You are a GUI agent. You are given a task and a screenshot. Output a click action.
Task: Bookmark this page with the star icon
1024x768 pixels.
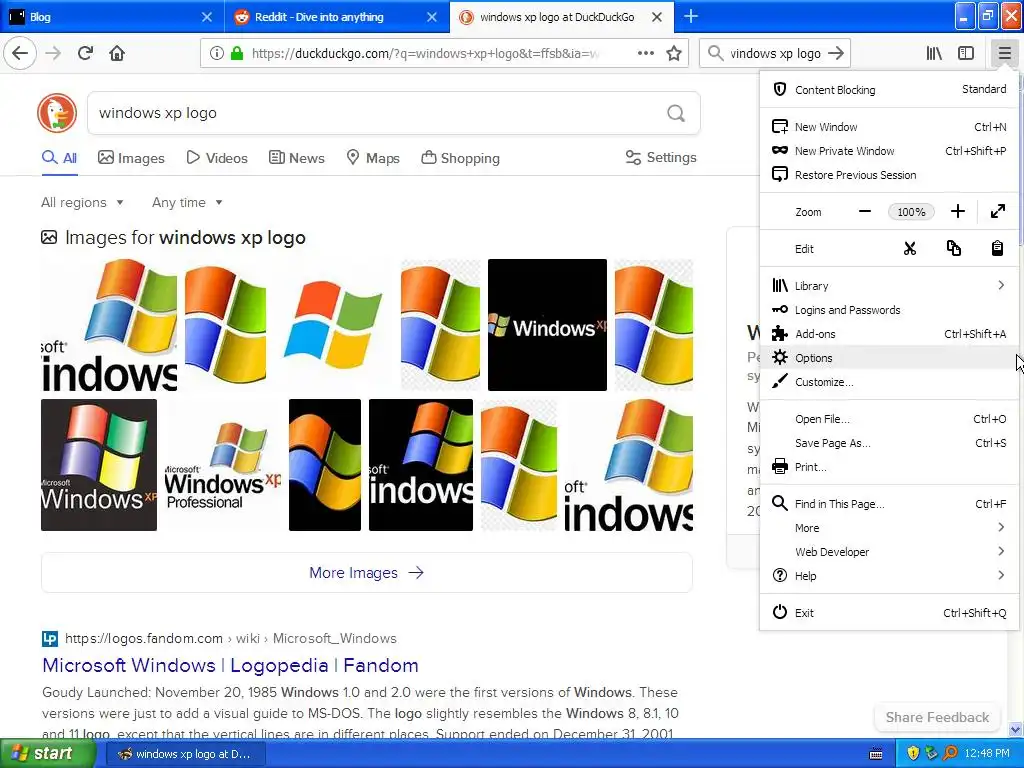(674, 54)
